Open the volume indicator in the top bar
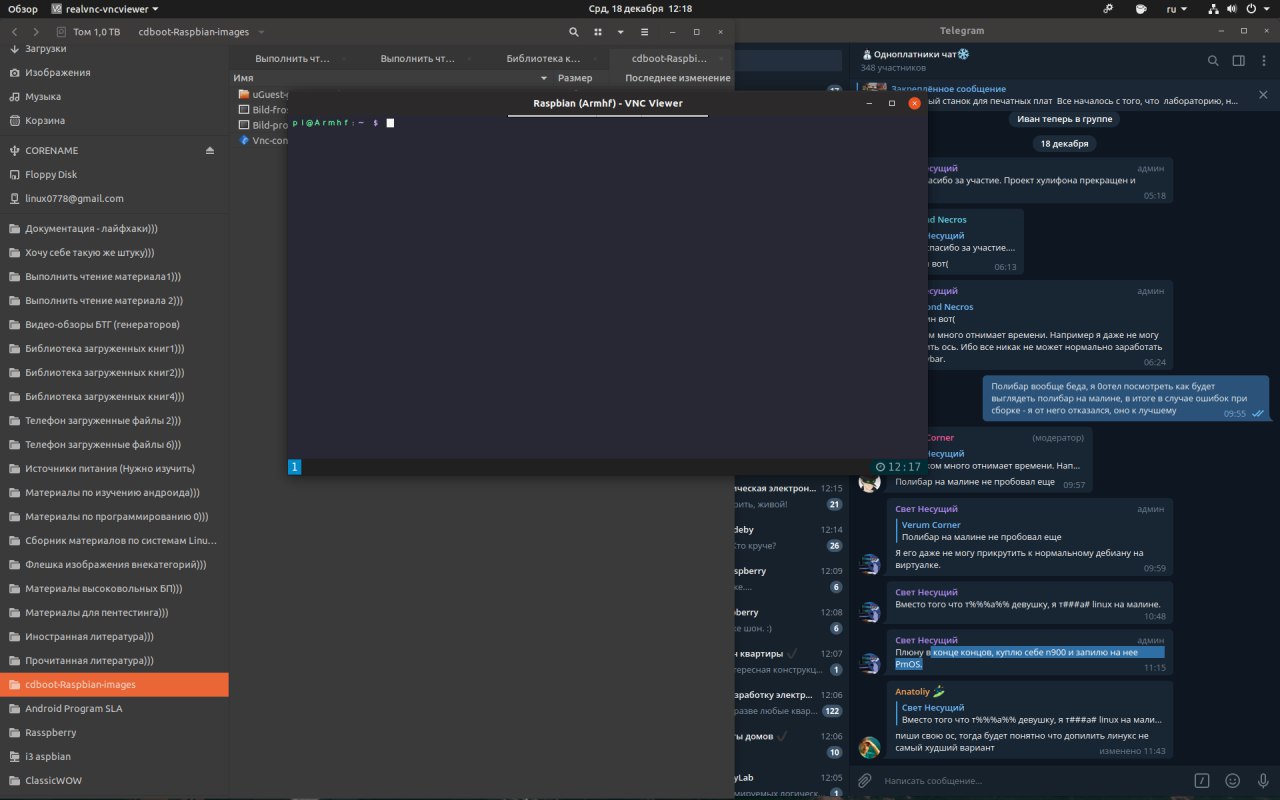Screen dimensions: 1280x800 1234,9
